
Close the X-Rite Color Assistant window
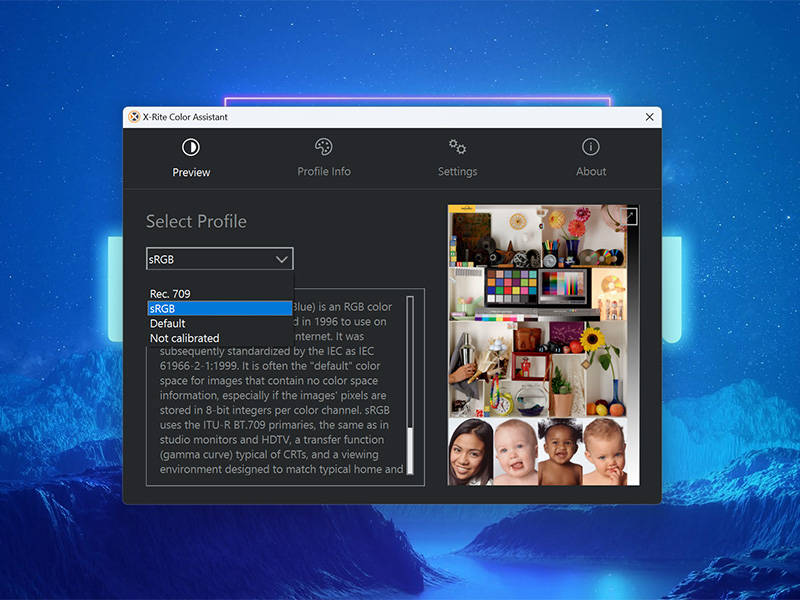(649, 117)
